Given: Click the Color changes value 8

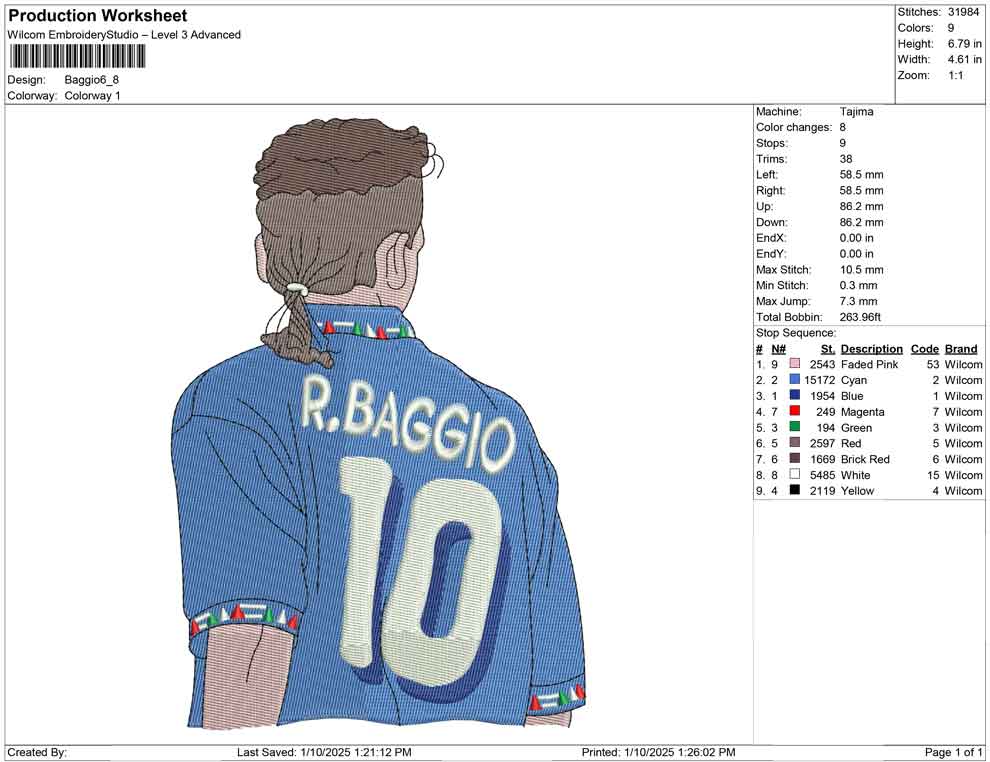Looking at the screenshot, I should pos(842,128).
